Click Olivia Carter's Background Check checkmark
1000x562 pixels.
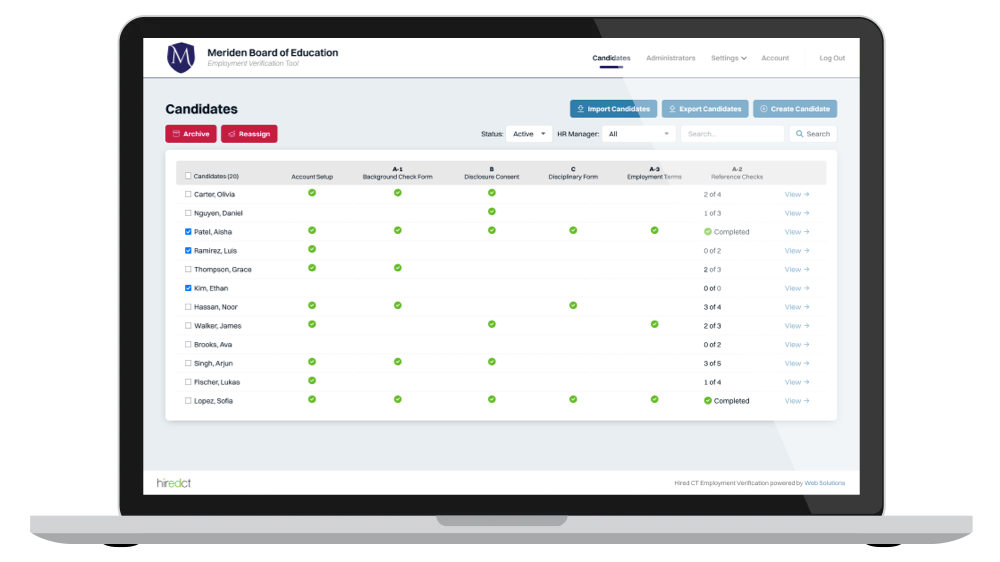click(397, 193)
